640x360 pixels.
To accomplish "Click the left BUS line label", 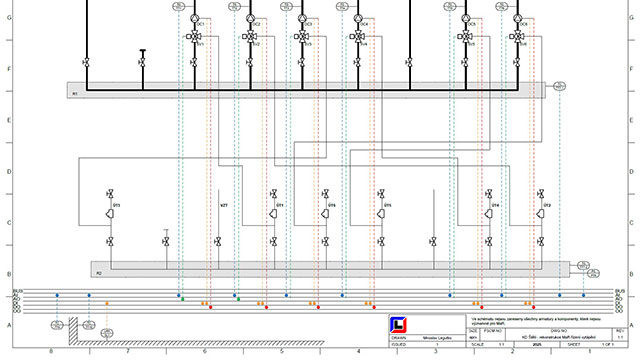I will tap(18, 291).
